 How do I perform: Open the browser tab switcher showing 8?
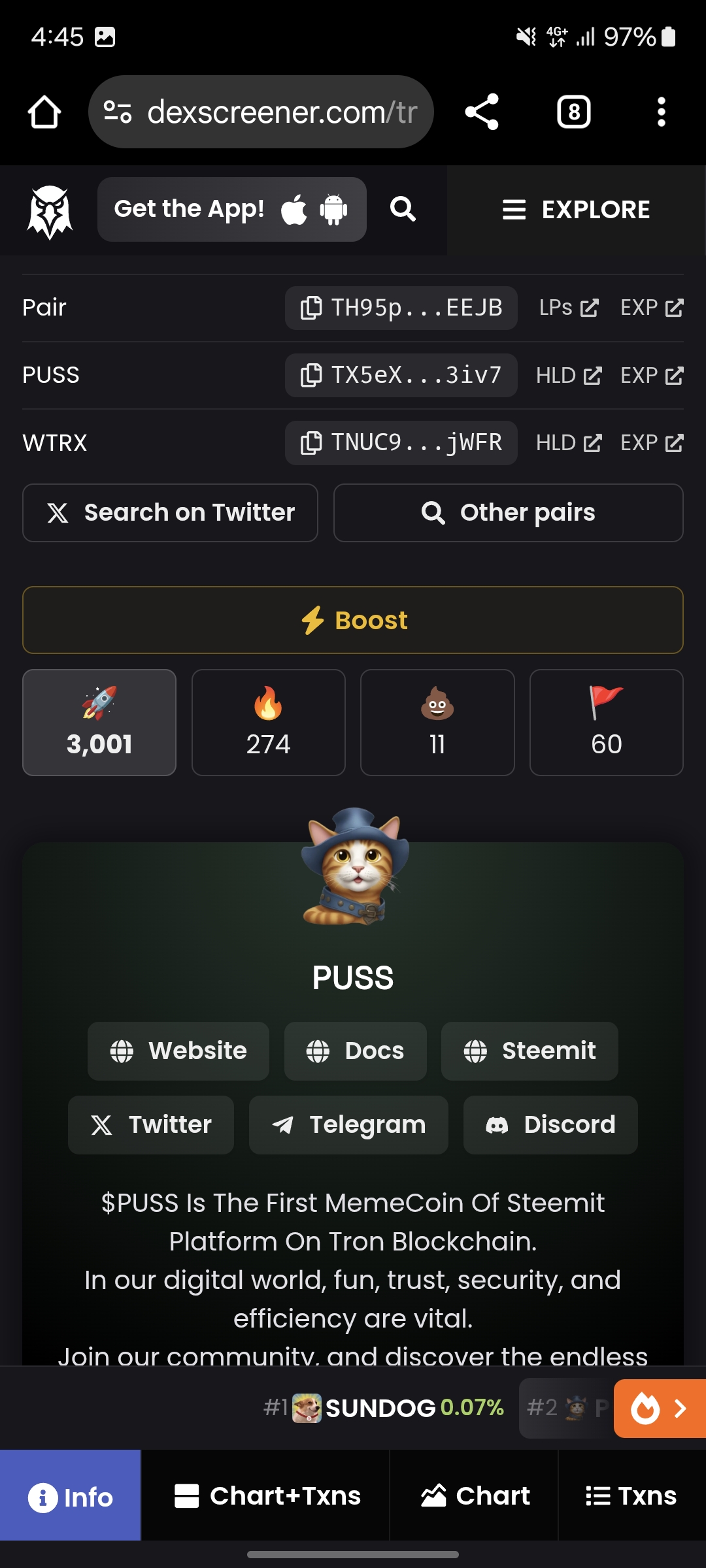pos(574,112)
